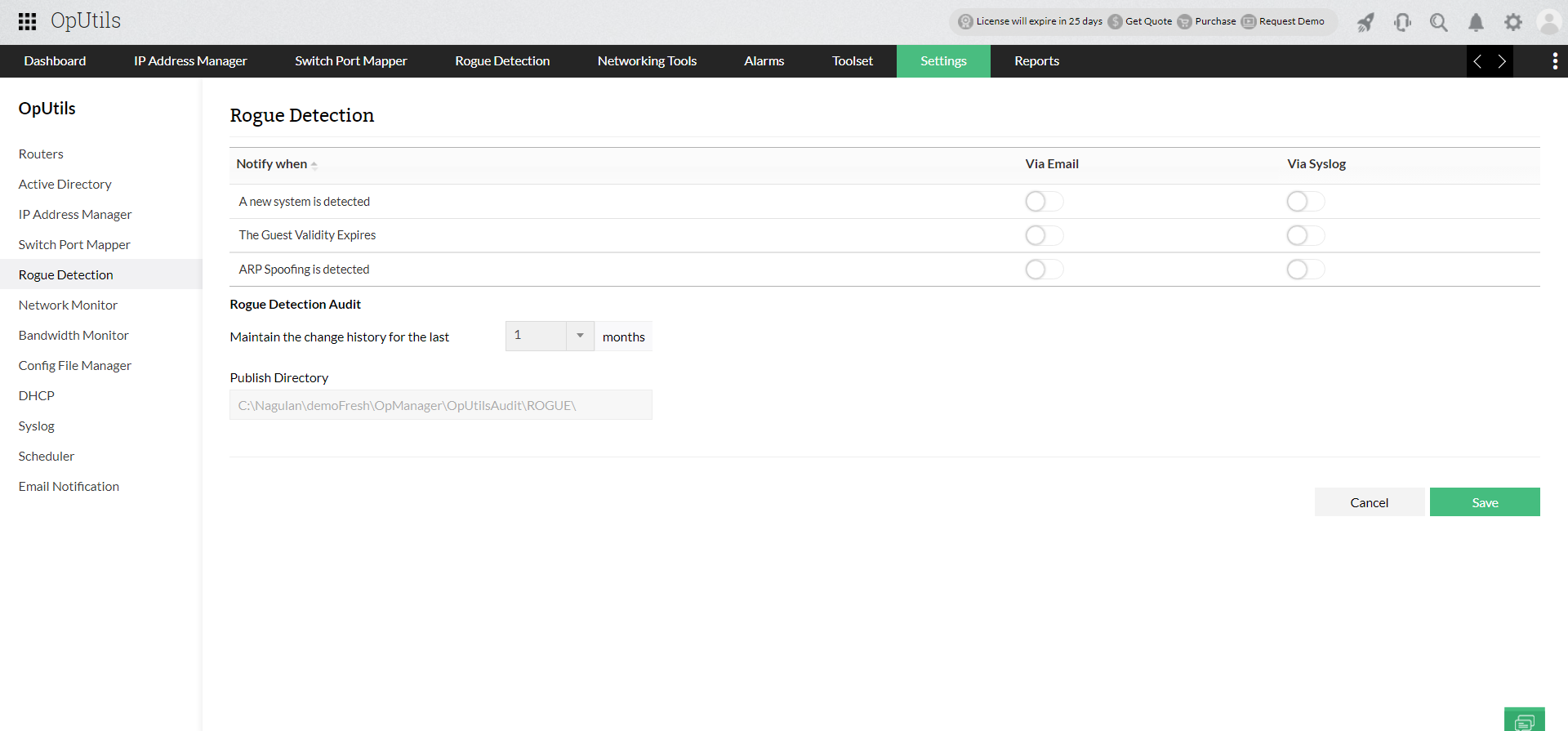The image size is (1568, 731).
Task: Open Switch Port Mapper sidebar settings
Action: (74, 245)
